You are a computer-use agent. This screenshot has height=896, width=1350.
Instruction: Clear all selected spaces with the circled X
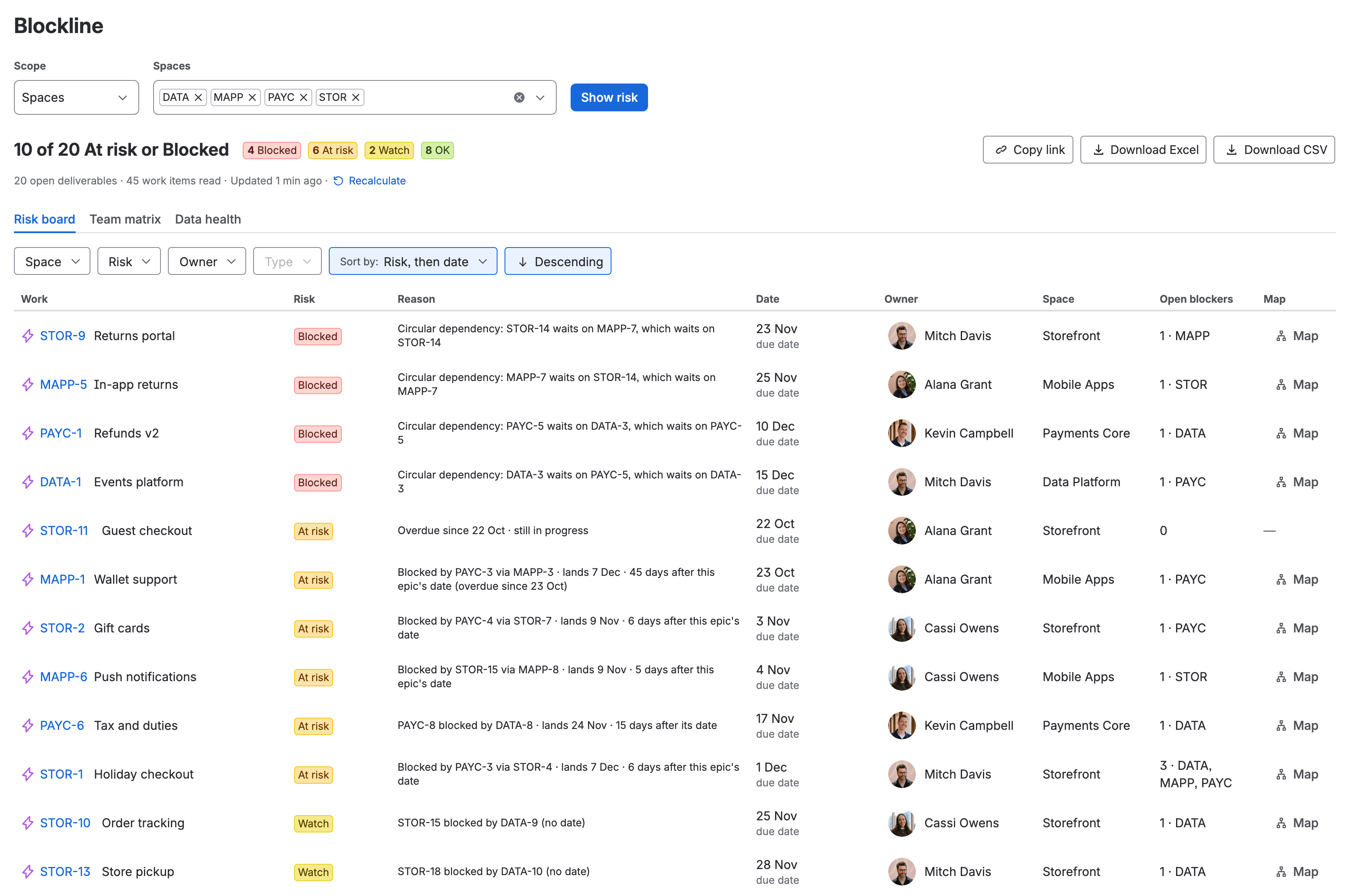click(x=519, y=98)
